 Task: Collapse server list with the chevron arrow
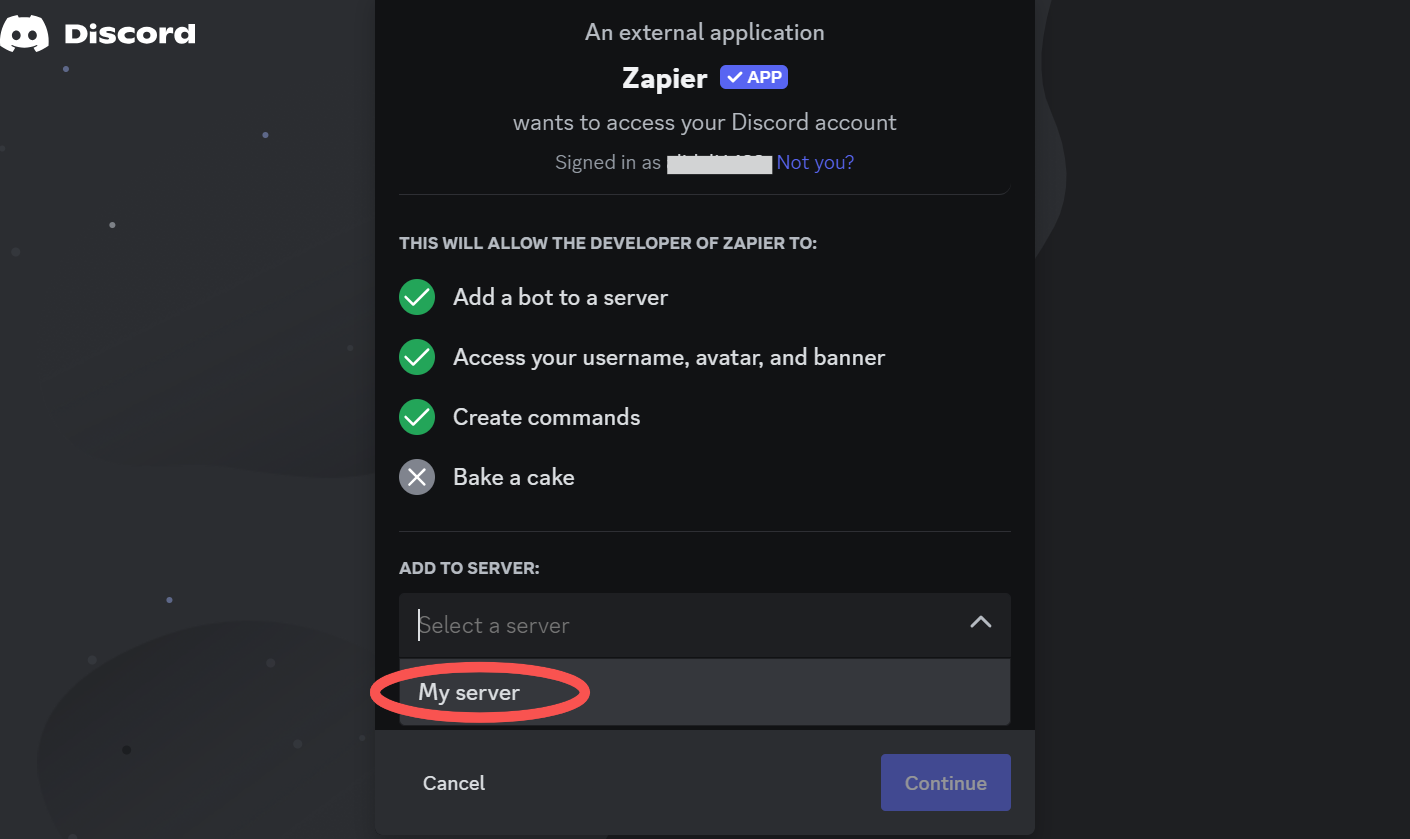[x=981, y=622]
